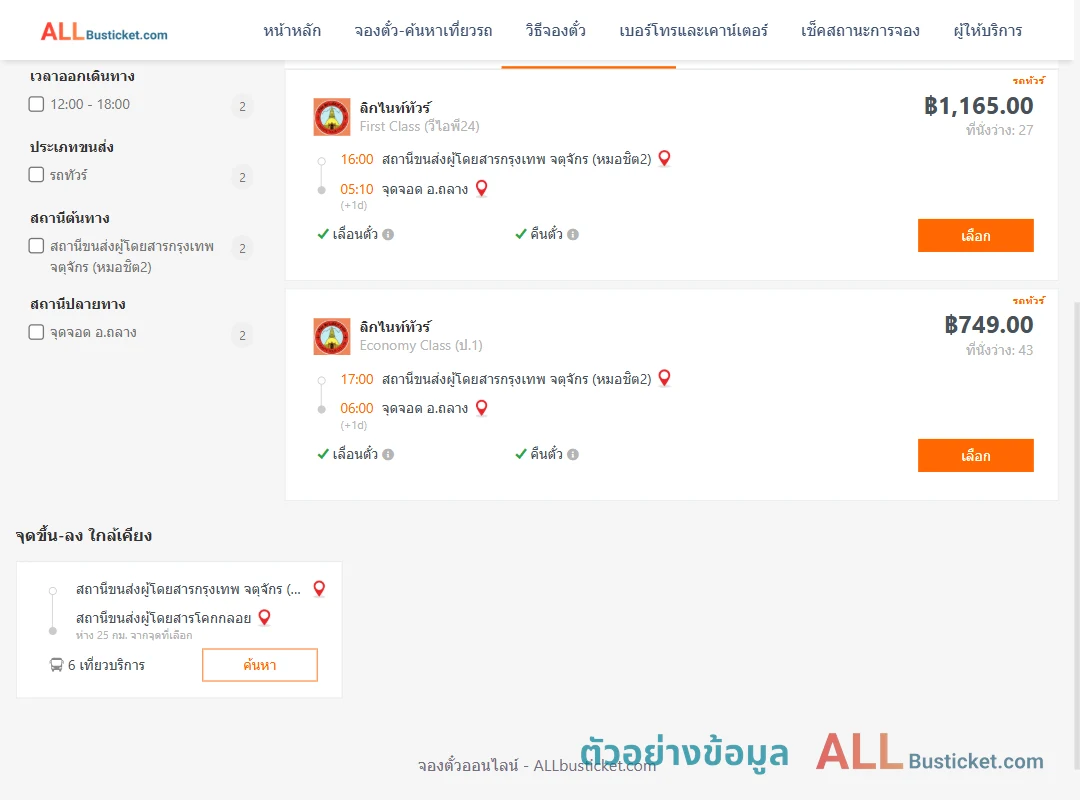The height and width of the screenshot is (800, 1080).
Task: Click the ALLBusticket.com logo in header
Action: (104, 32)
